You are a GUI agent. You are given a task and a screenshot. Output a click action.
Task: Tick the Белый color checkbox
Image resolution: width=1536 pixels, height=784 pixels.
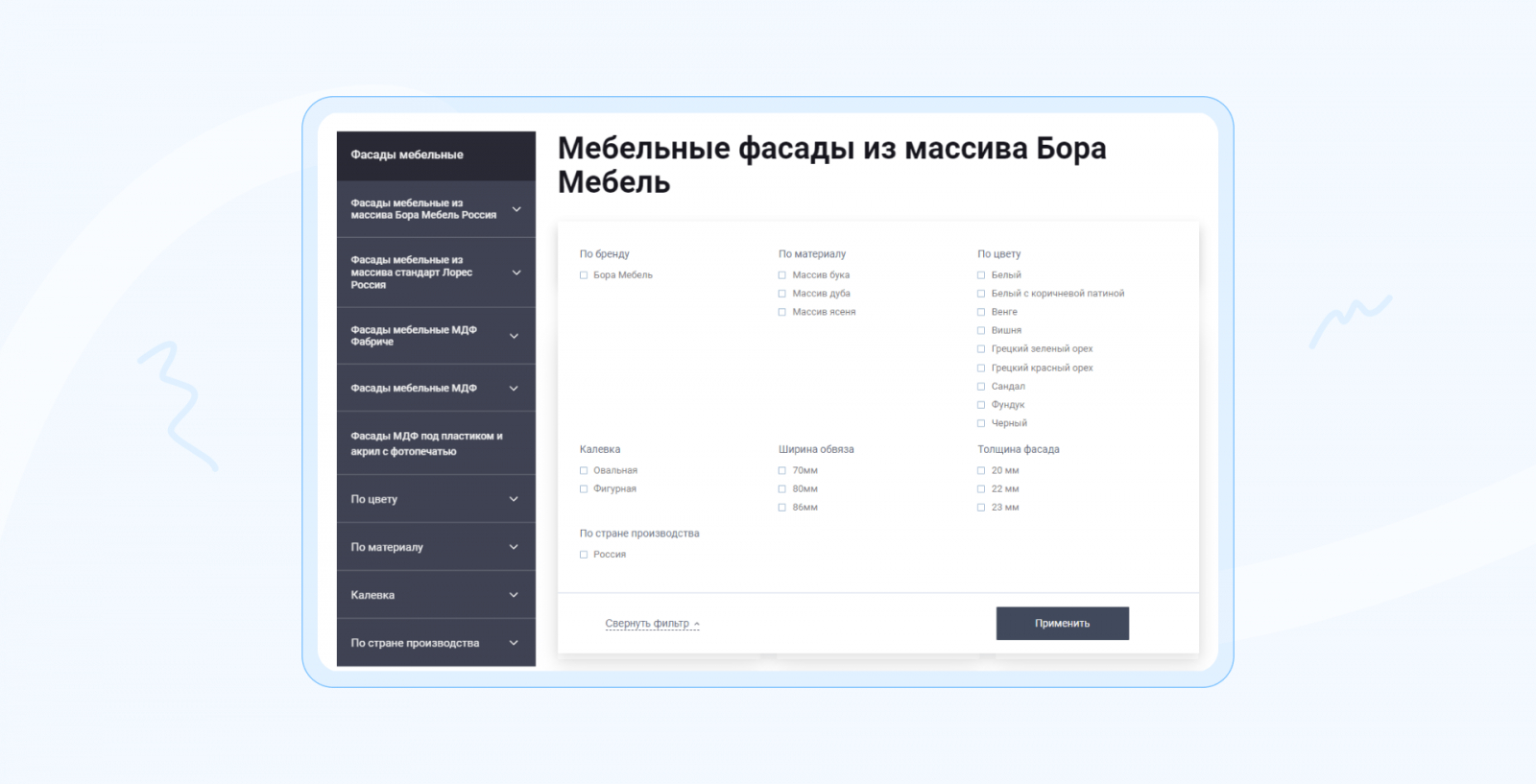pyautogui.click(x=981, y=275)
